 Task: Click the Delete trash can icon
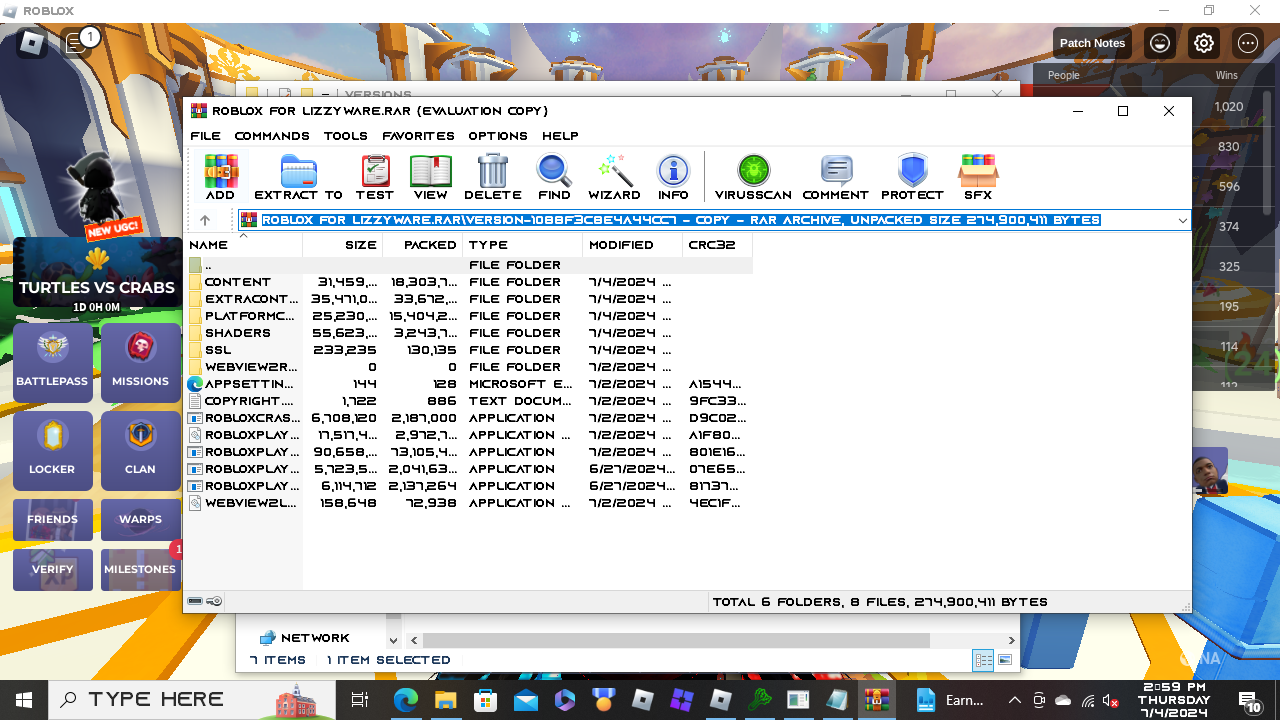[493, 177]
